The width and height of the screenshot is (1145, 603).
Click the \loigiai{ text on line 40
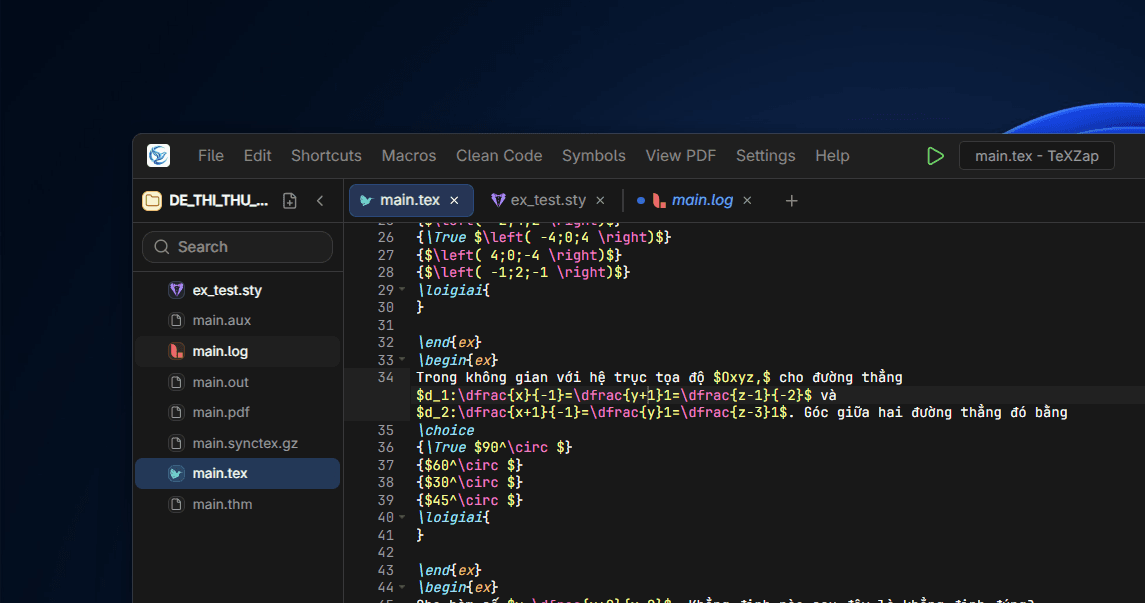[x=453, y=518]
